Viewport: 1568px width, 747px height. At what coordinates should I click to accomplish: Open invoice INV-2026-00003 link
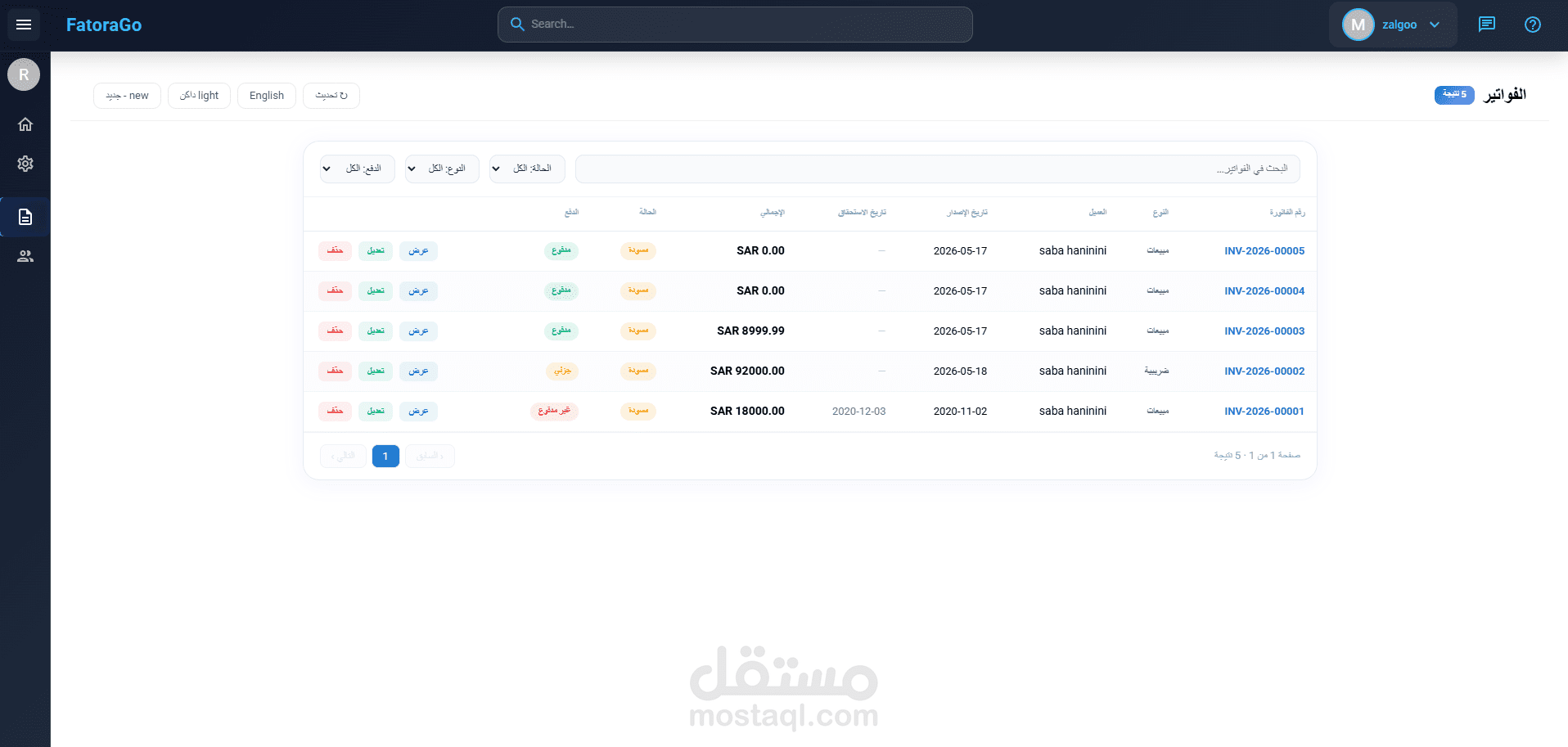(x=1264, y=331)
